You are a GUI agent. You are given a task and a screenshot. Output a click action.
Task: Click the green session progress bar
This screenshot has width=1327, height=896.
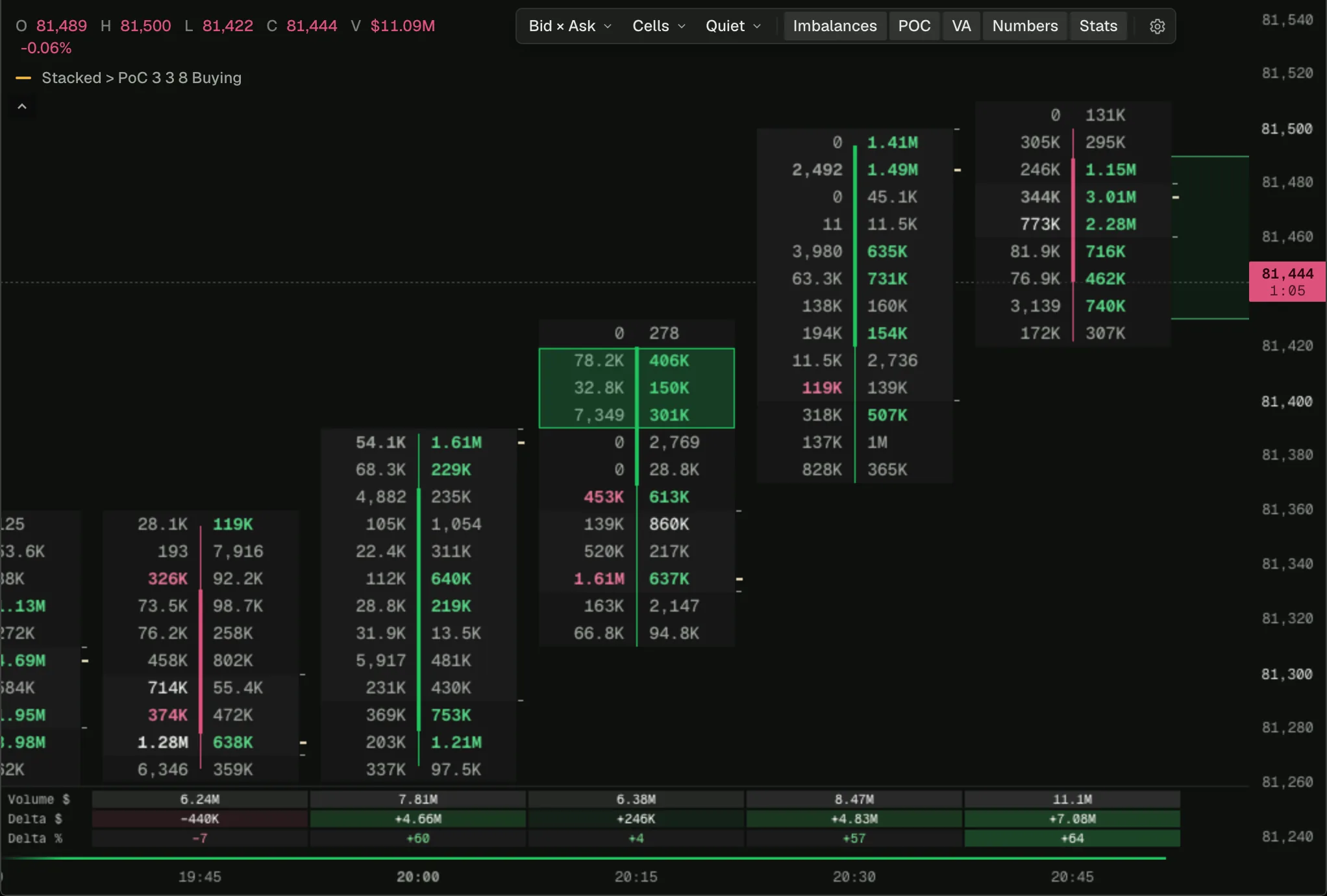click(584, 858)
